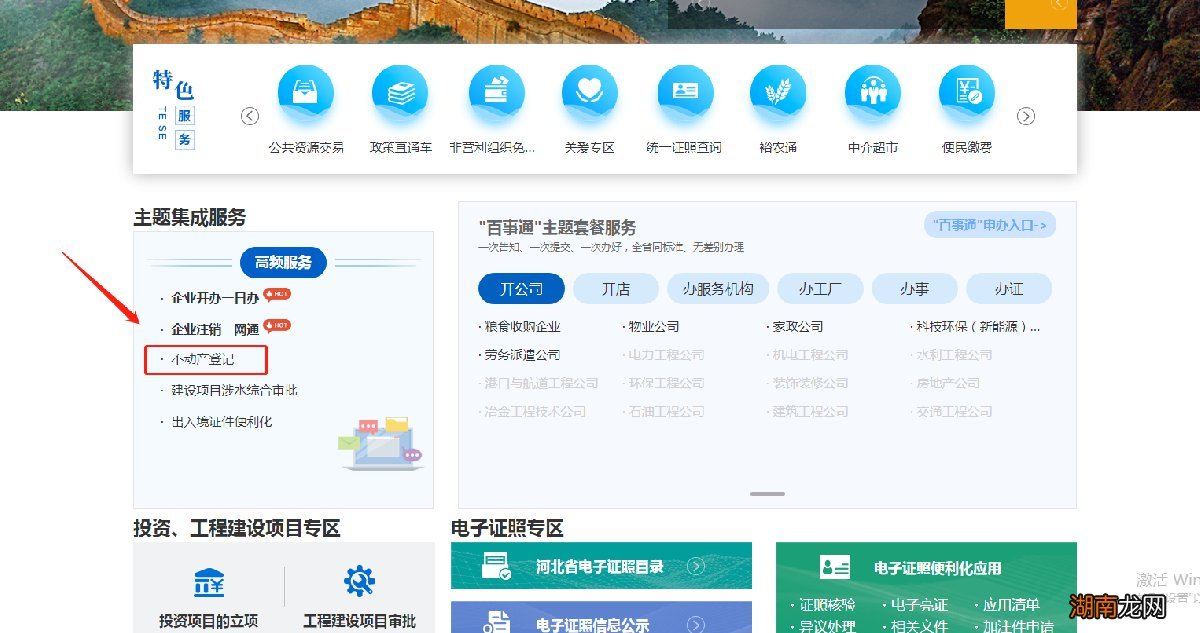Viewport: 1200px width, 633px height.
Task: Switch to the 开公司 tab
Action: pyautogui.click(x=520, y=288)
